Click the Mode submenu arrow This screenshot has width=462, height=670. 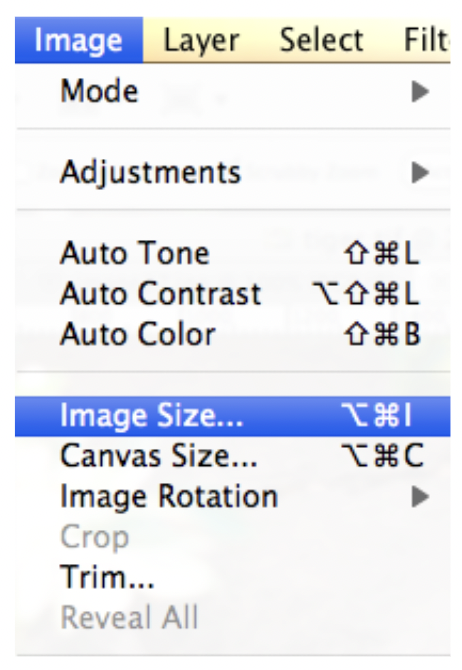click(x=420, y=91)
